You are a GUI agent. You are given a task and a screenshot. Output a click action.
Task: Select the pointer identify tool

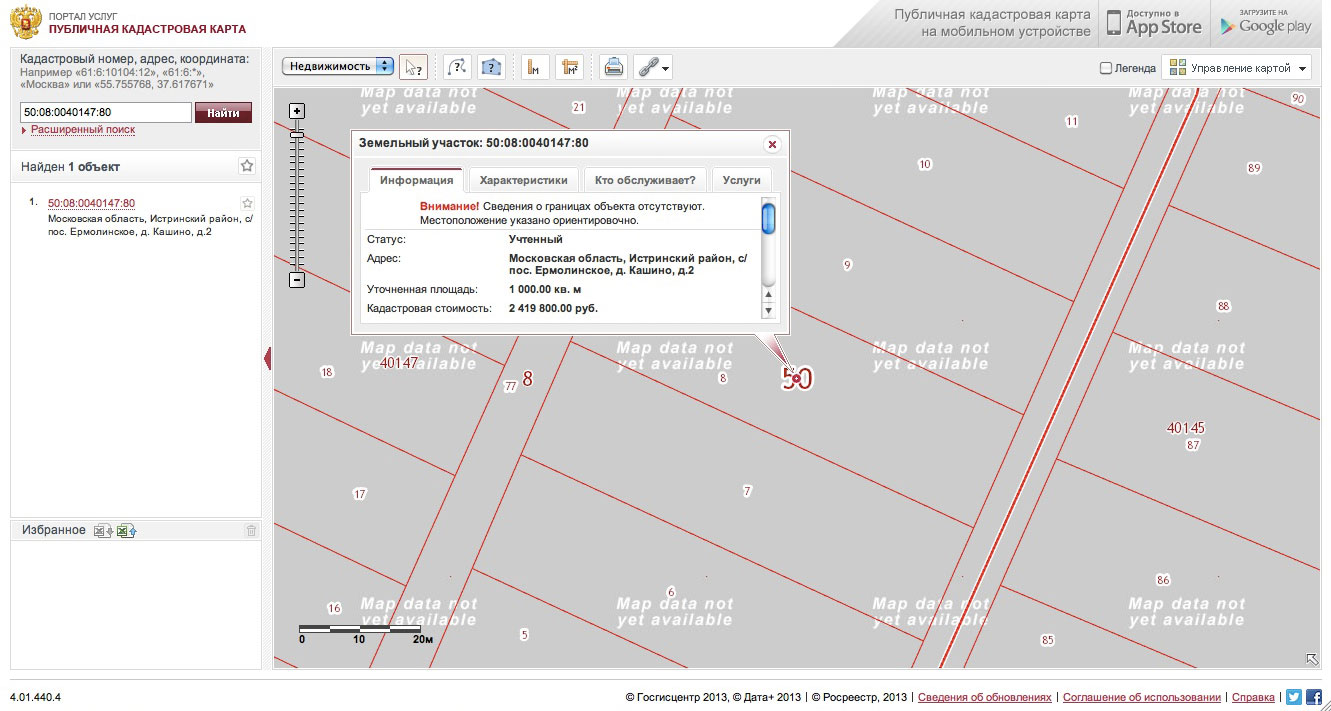click(x=413, y=67)
